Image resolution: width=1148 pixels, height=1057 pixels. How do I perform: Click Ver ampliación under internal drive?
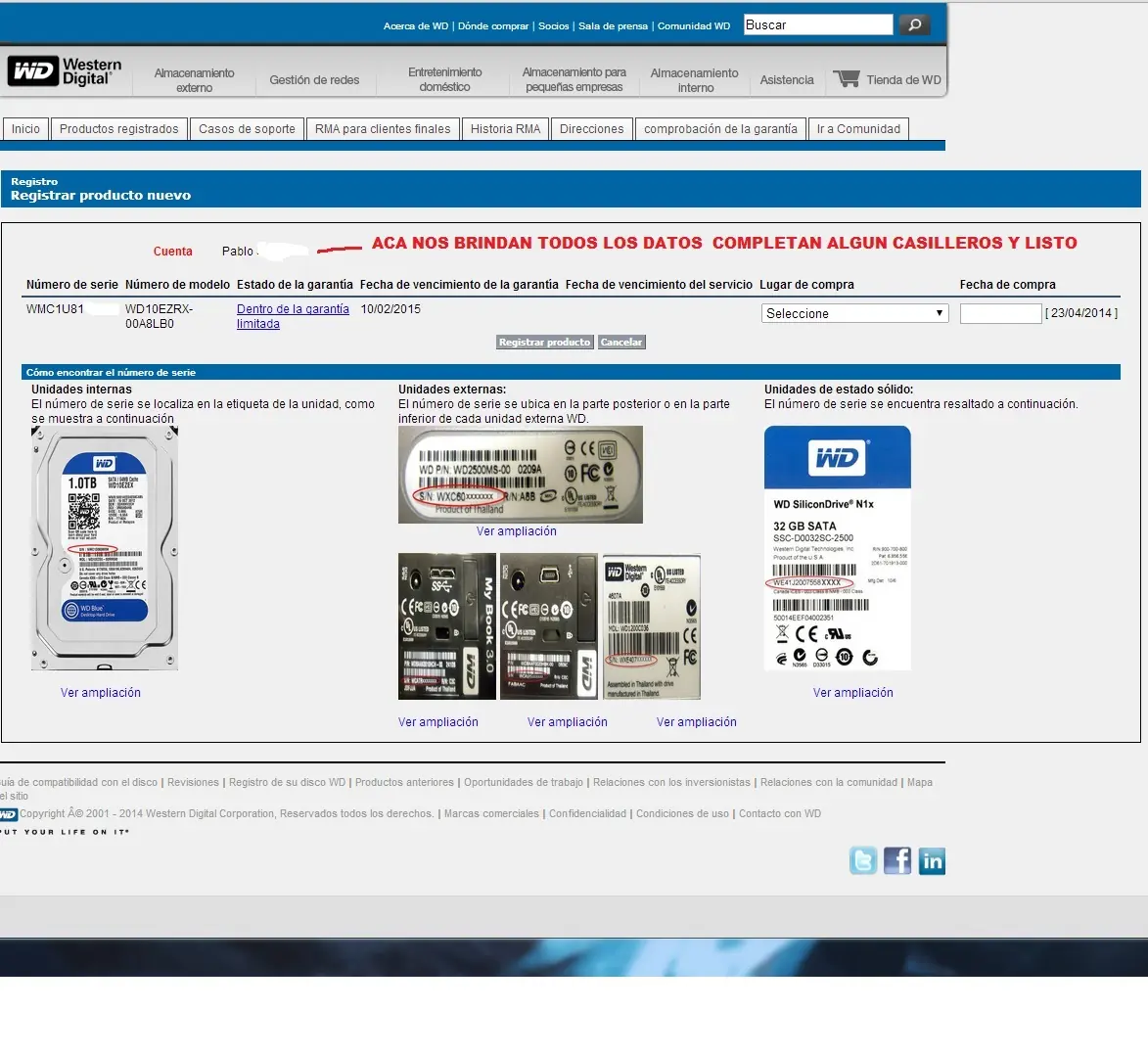(x=100, y=693)
